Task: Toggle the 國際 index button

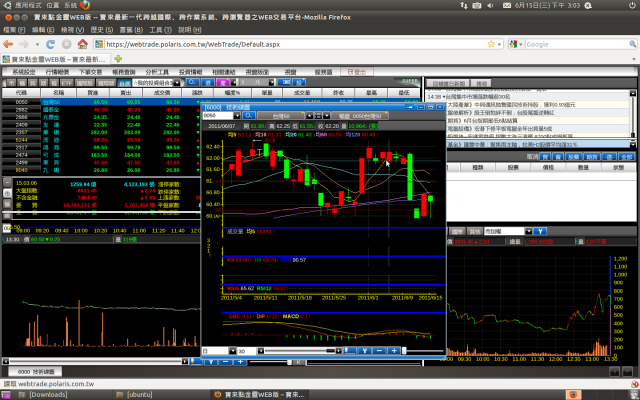Action: pyautogui.click(x=458, y=231)
